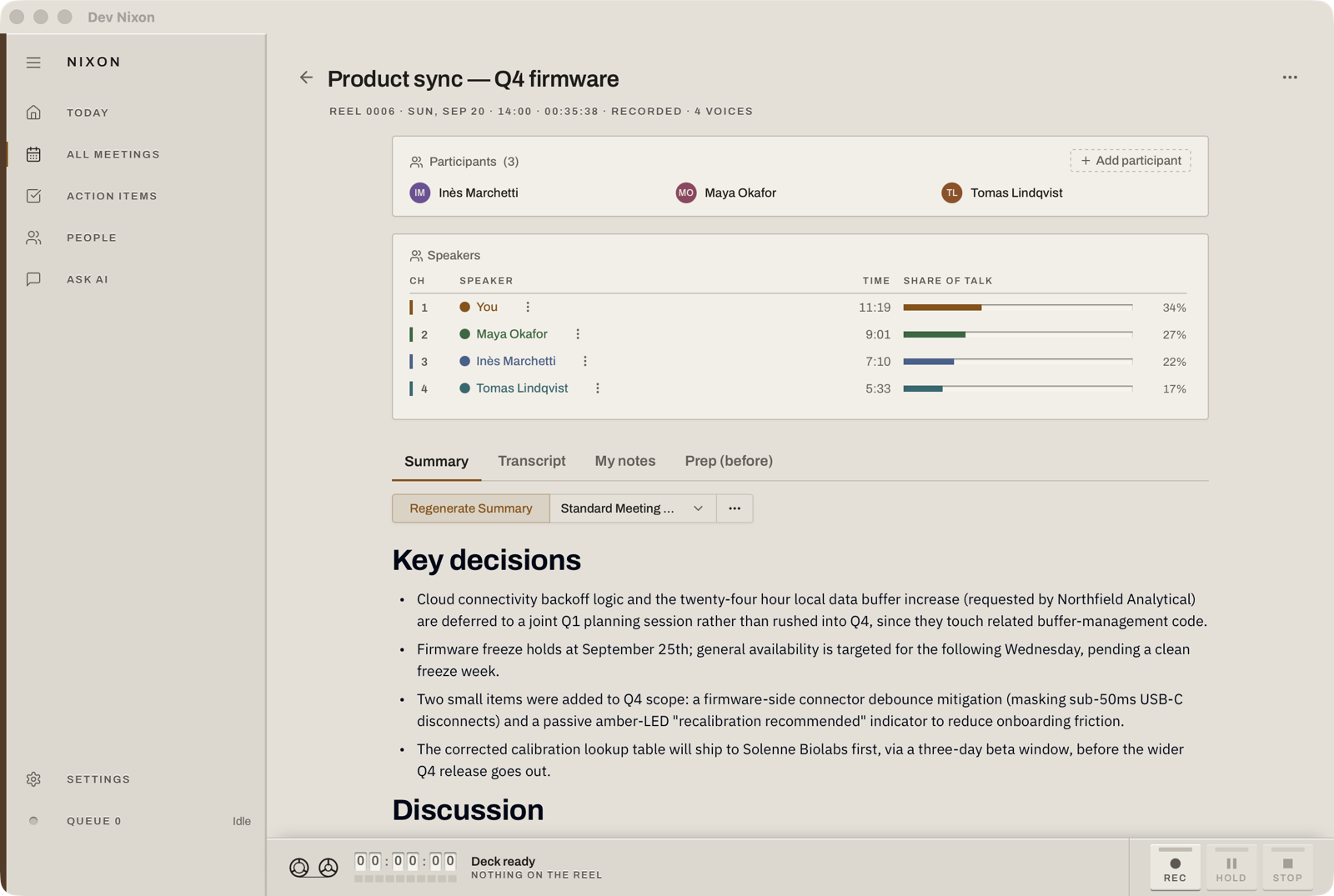Viewport: 1334px width, 896px height.
Task: Click the 27% share-of-talk bar
Action: (1018, 334)
